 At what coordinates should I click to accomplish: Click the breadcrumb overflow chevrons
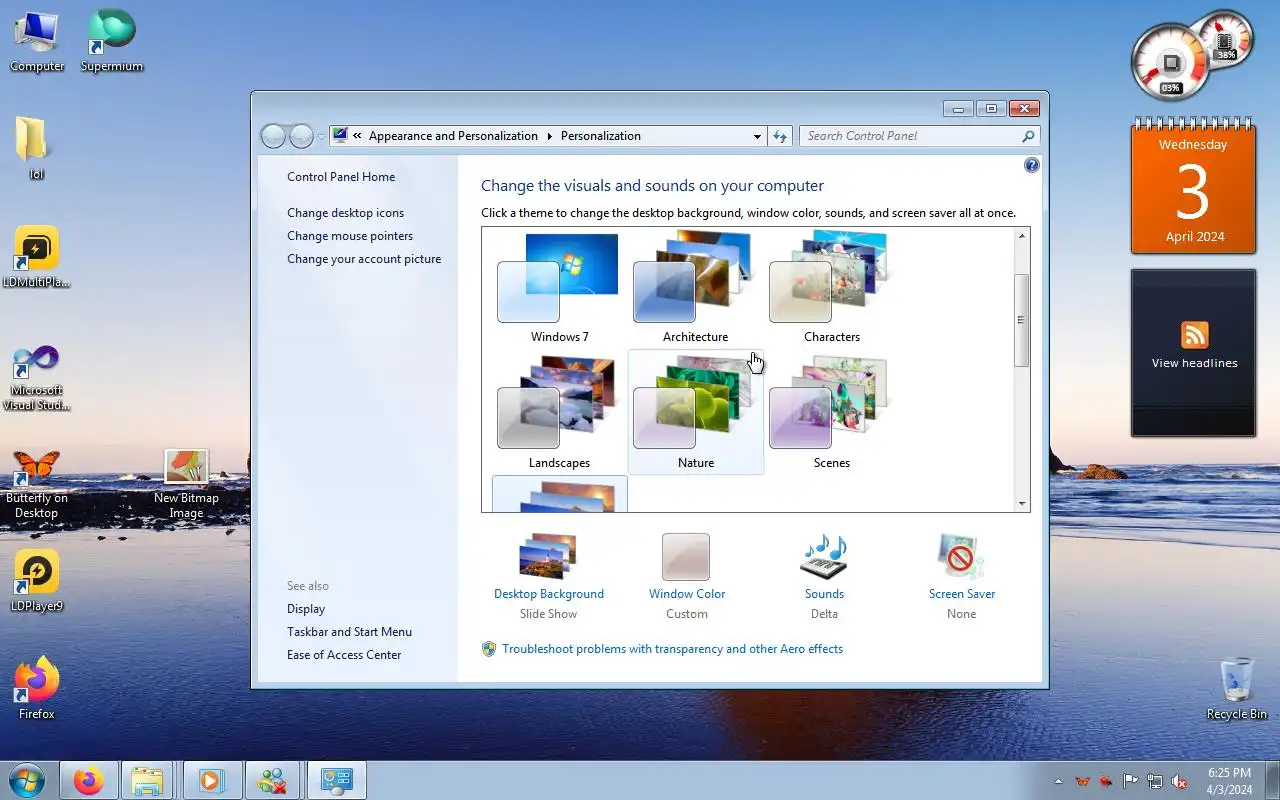tap(357, 136)
